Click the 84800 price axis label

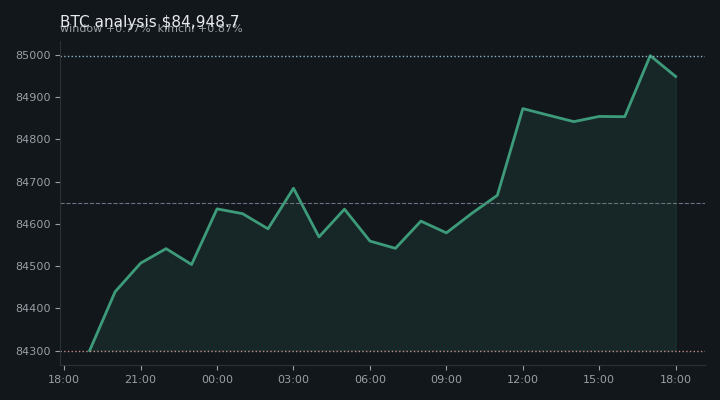33,140
